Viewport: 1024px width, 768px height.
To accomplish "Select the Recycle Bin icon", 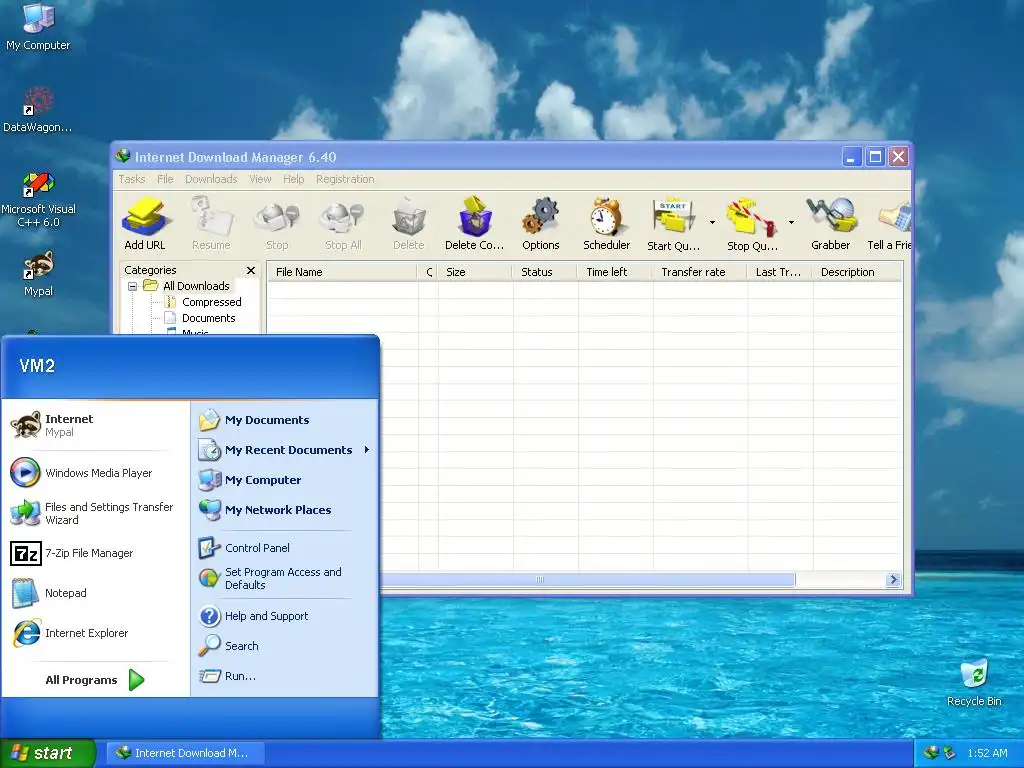I will 974,682.
